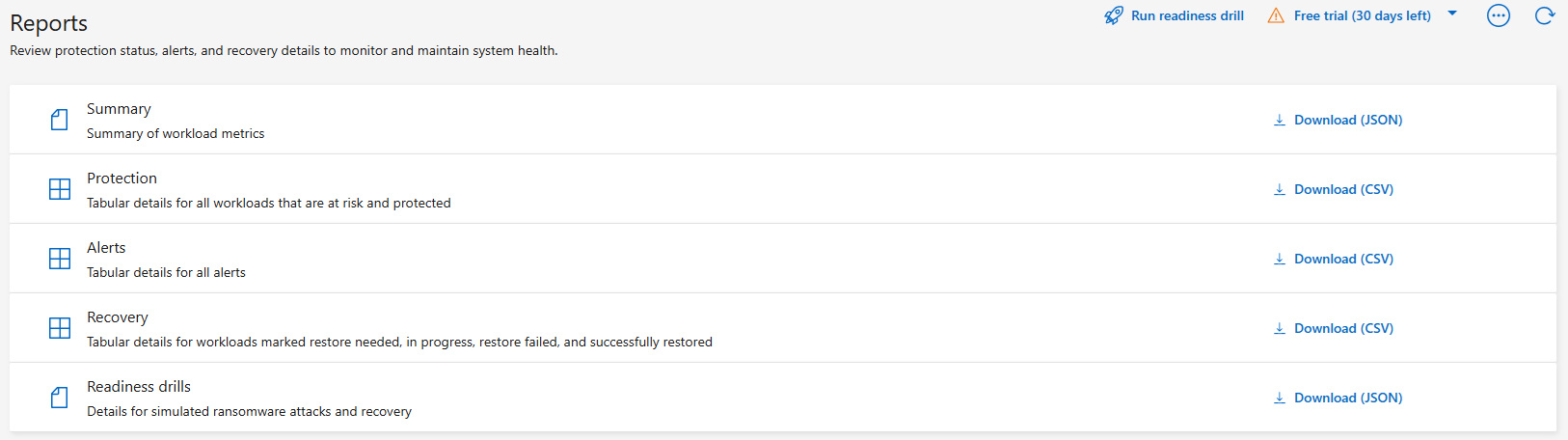Download the Alerts report as CSV
The width and height of the screenshot is (1568, 440).
click(x=1343, y=259)
